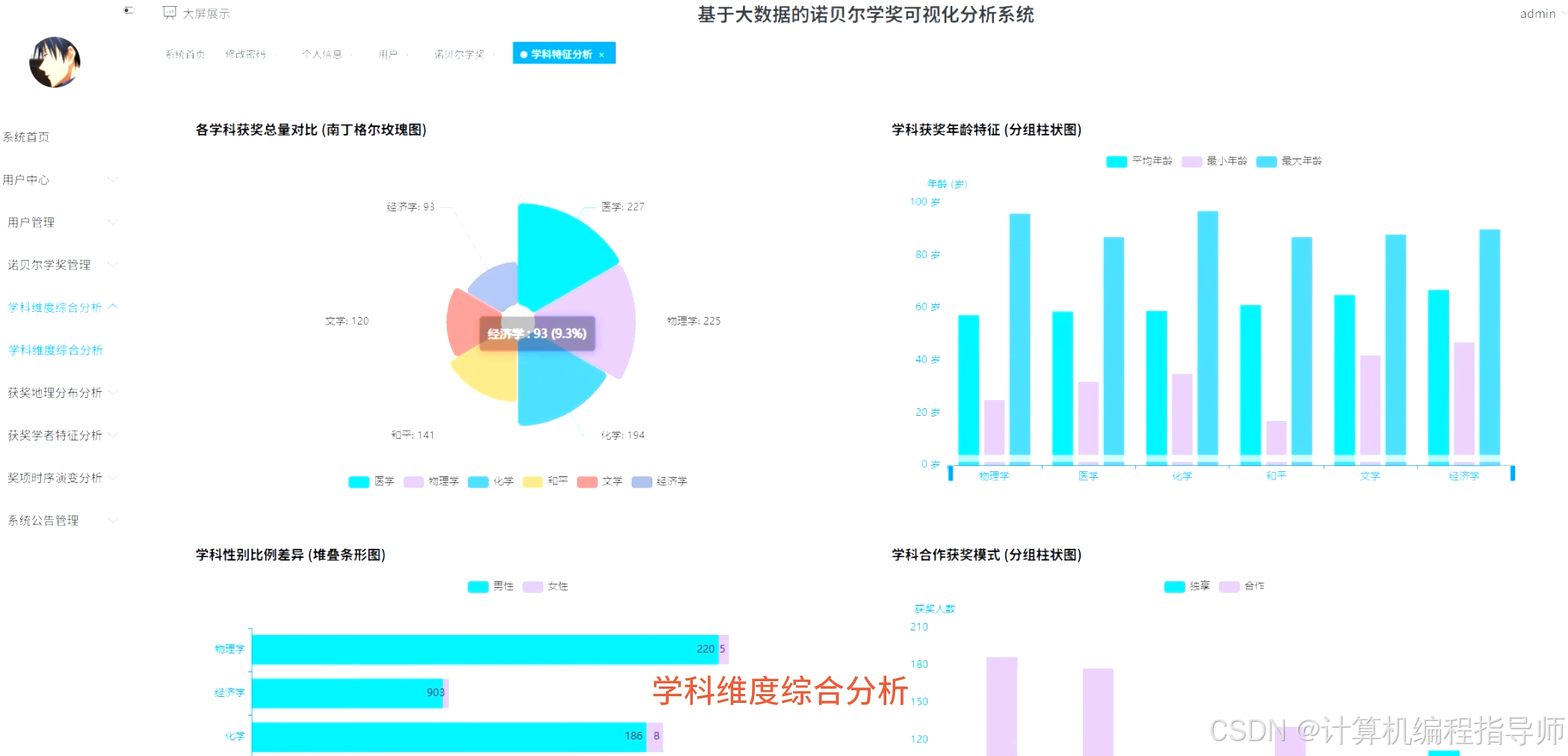
Task: Toggle 物理学 legend in rose chart
Action: point(431,482)
